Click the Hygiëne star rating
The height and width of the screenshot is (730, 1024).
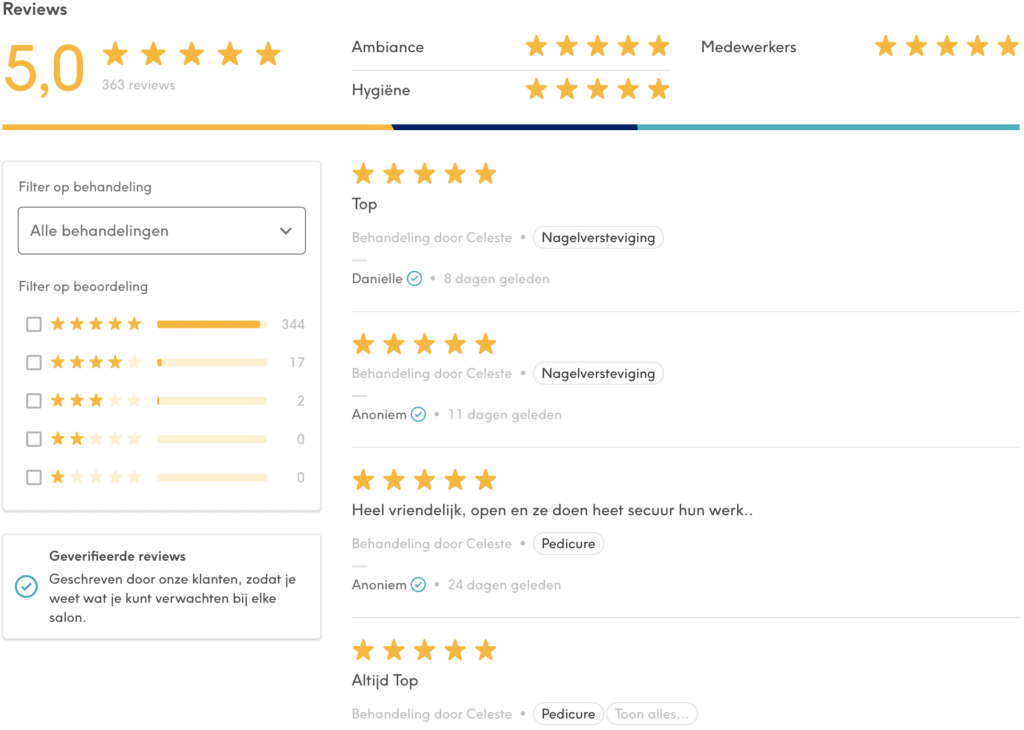[598, 89]
